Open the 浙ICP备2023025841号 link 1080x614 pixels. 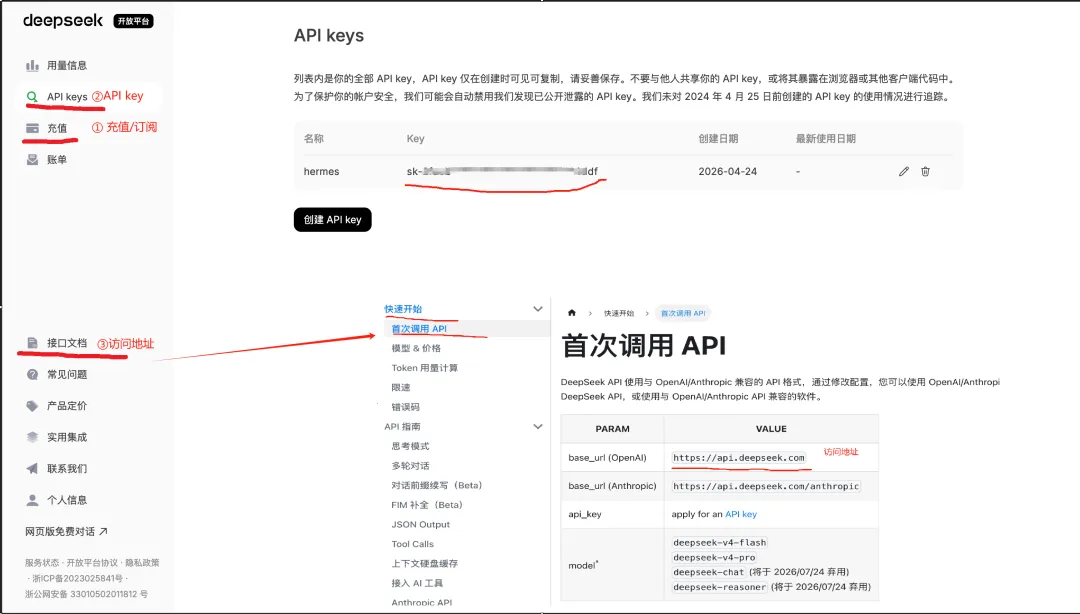click(x=78, y=578)
